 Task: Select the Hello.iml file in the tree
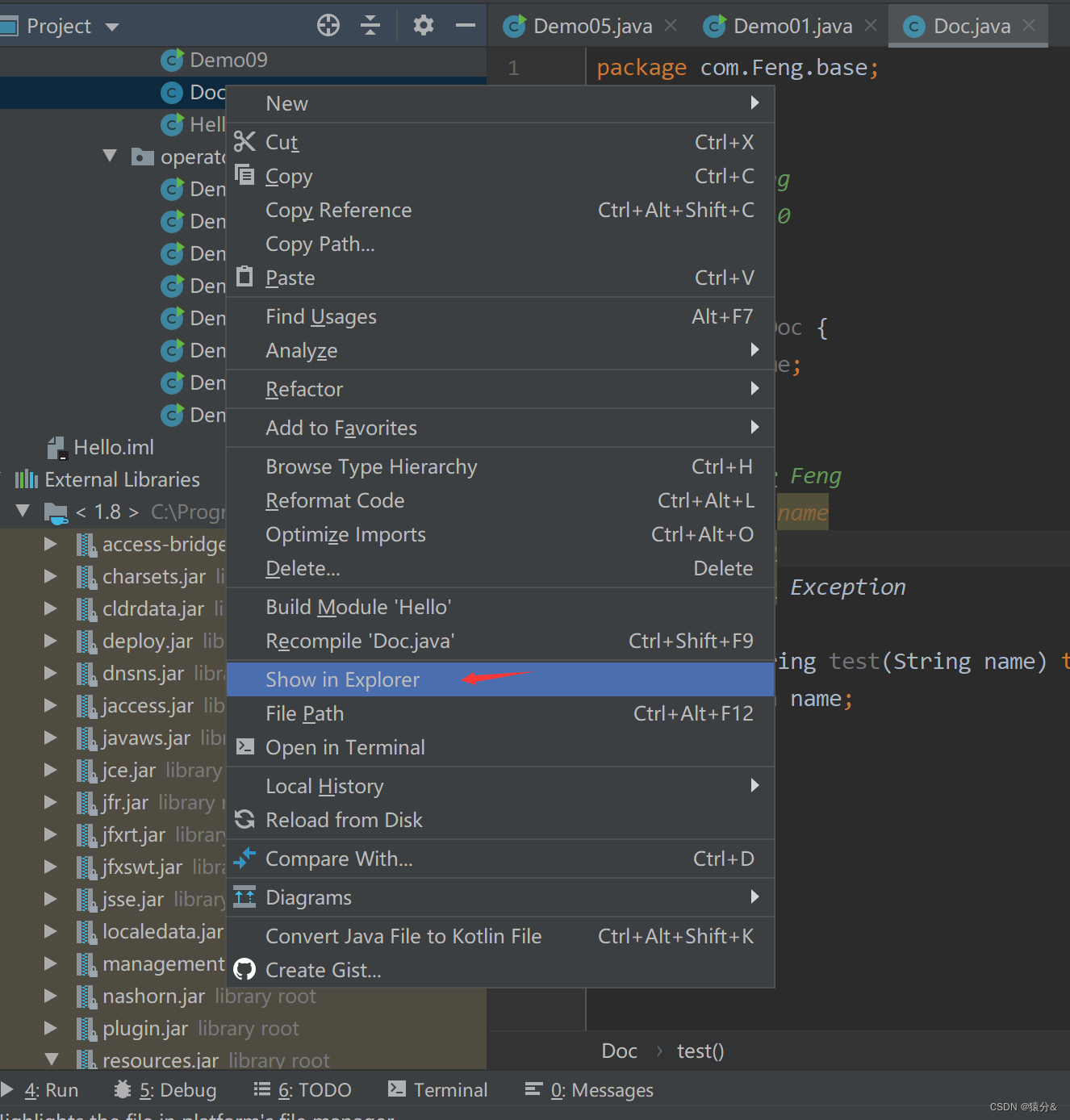click(x=113, y=446)
